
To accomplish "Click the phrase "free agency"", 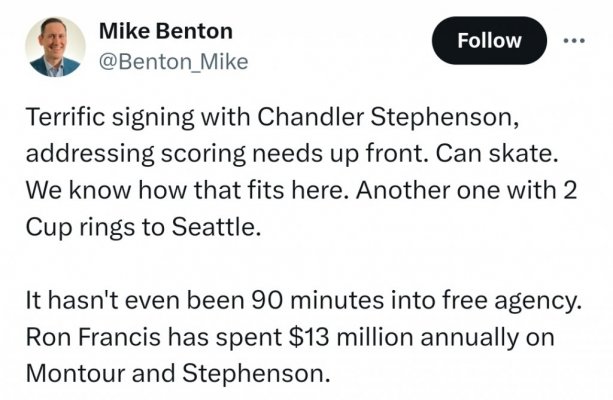I will pyautogui.click(x=509, y=301).
